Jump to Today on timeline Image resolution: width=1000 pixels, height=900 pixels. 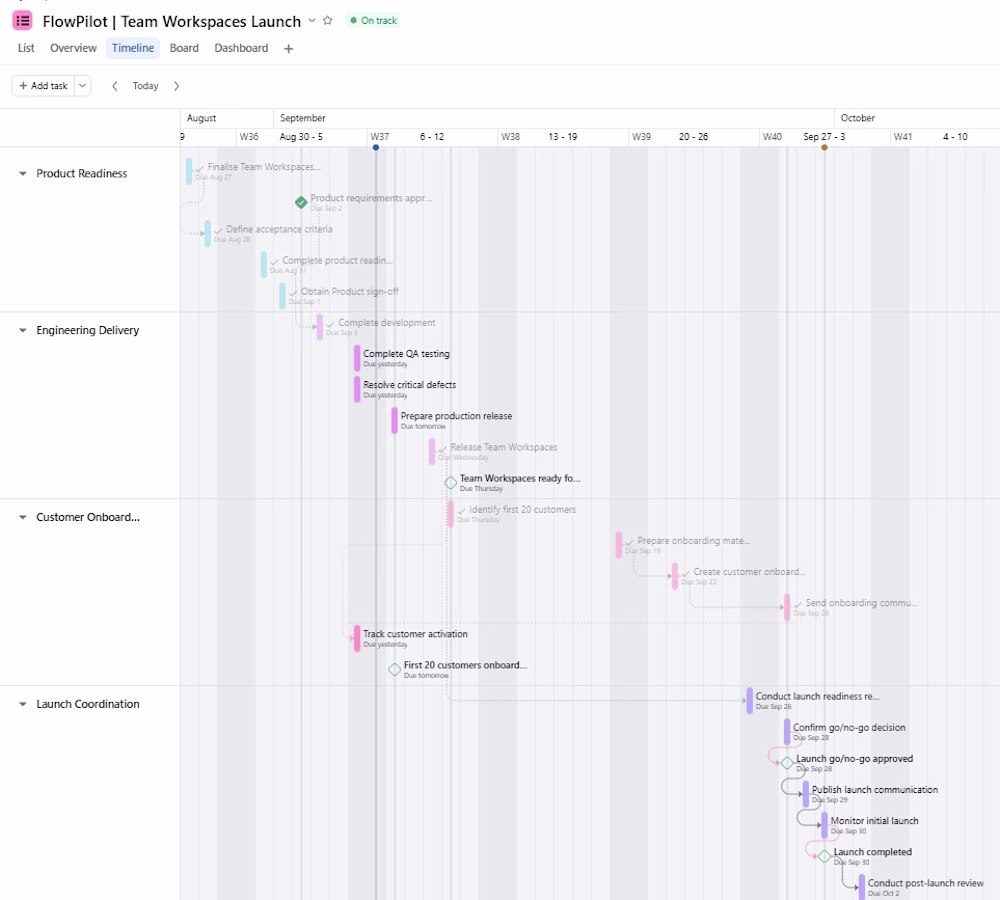[x=145, y=85]
